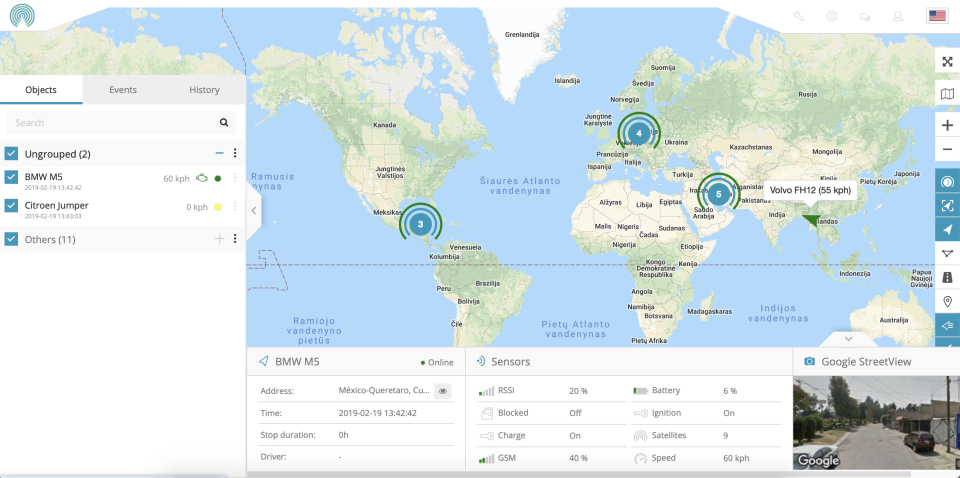Collapse bottom info panel chevron
960x478 pixels.
click(848, 338)
